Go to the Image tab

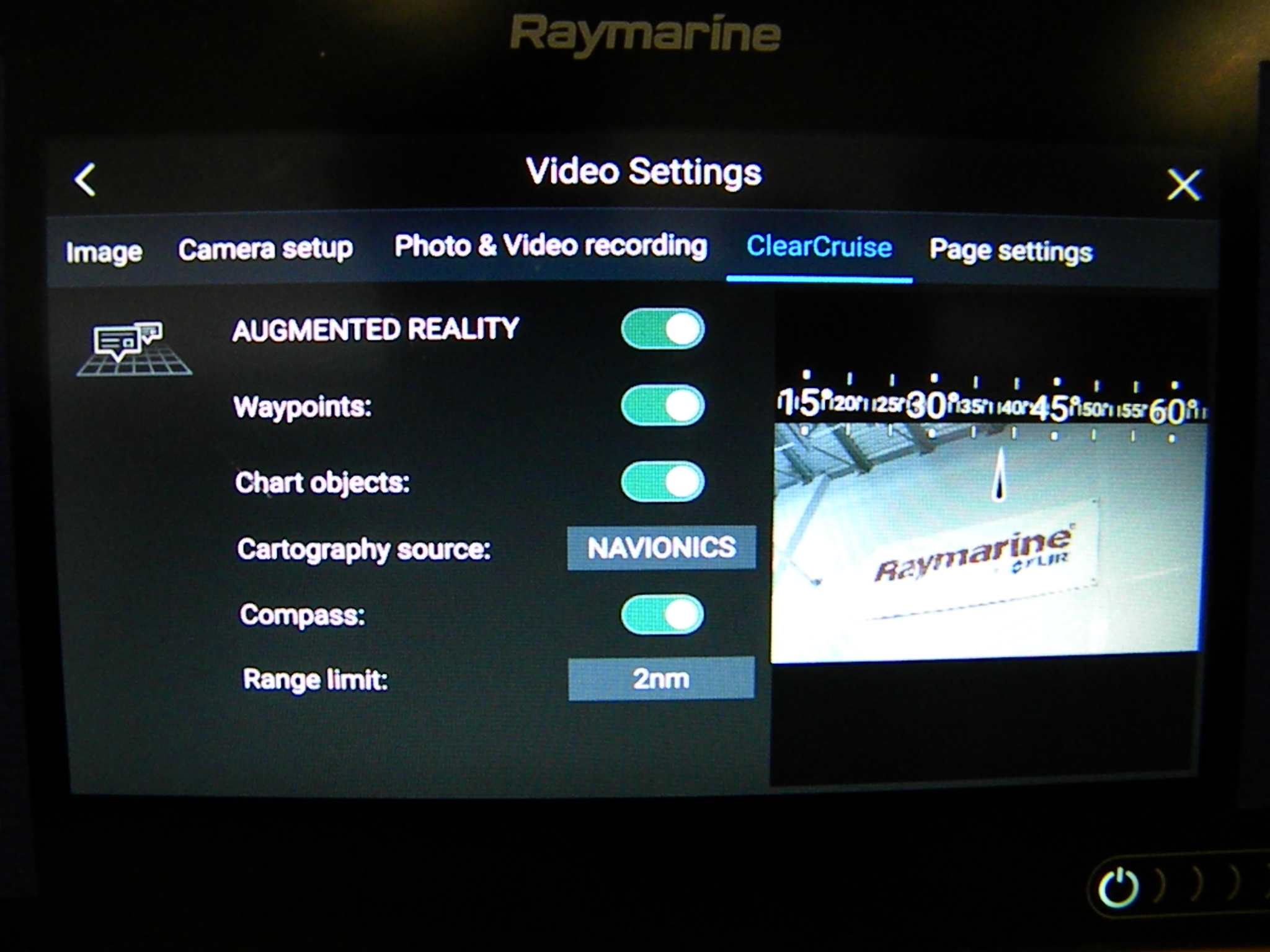pyautogui.click(x=105, y=250)
